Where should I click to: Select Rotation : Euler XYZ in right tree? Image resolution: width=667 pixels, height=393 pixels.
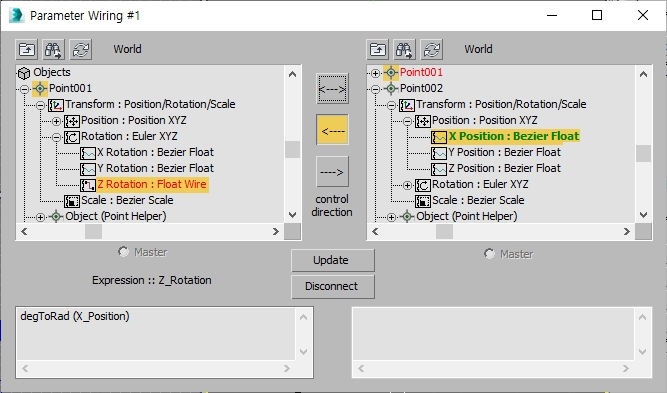pos(480,185)
